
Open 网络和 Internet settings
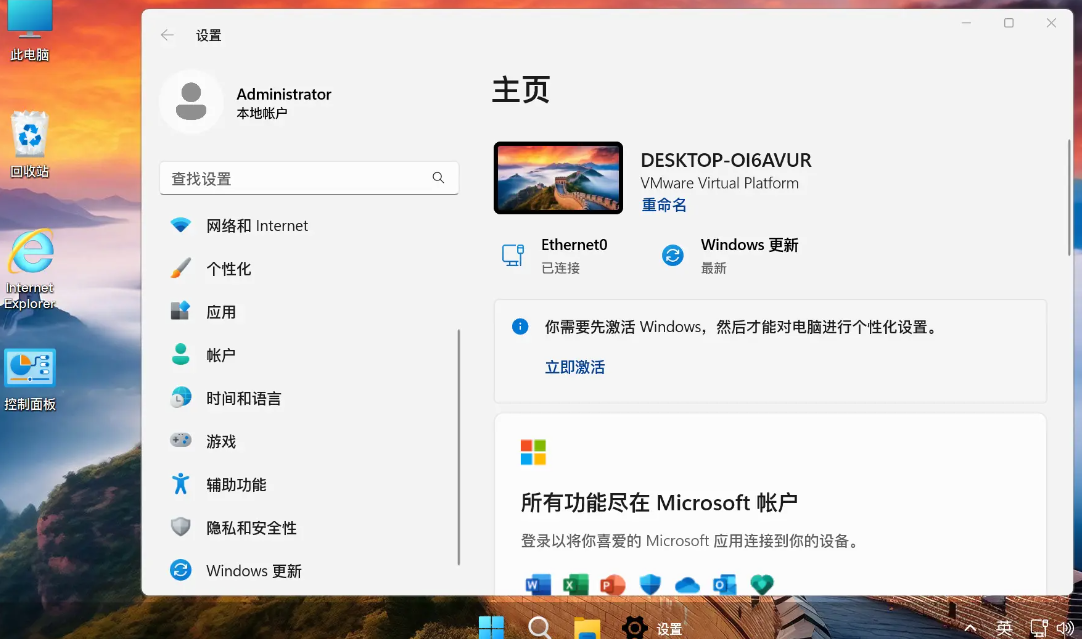[308, 226]
